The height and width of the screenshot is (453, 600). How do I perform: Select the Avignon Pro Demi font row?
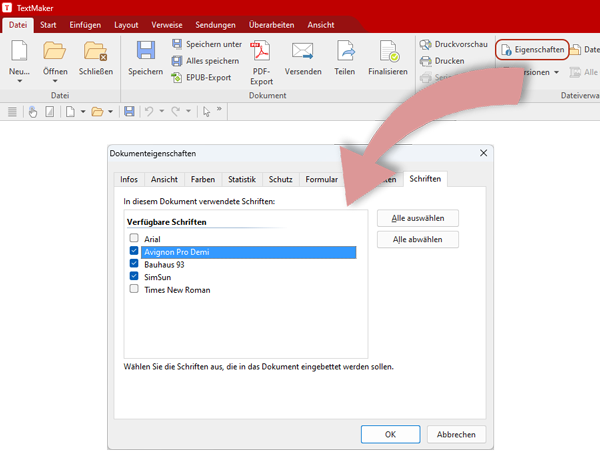pyautogui.click(x=248, y=252)
